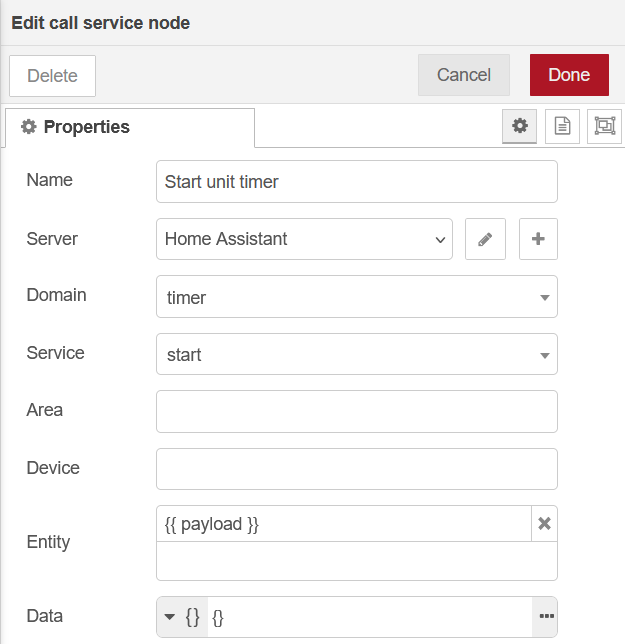625x644 pixels.
Task: Cancel the node edit
Action: pyautogui.click(x=464, y=75)
